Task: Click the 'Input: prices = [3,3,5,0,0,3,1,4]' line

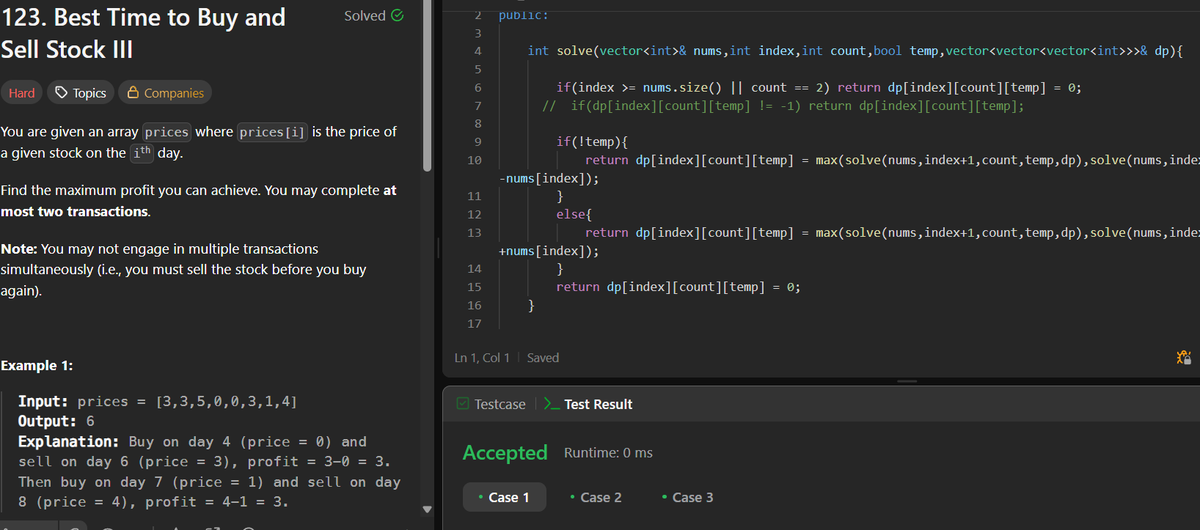Action: [x=157, y=401]
